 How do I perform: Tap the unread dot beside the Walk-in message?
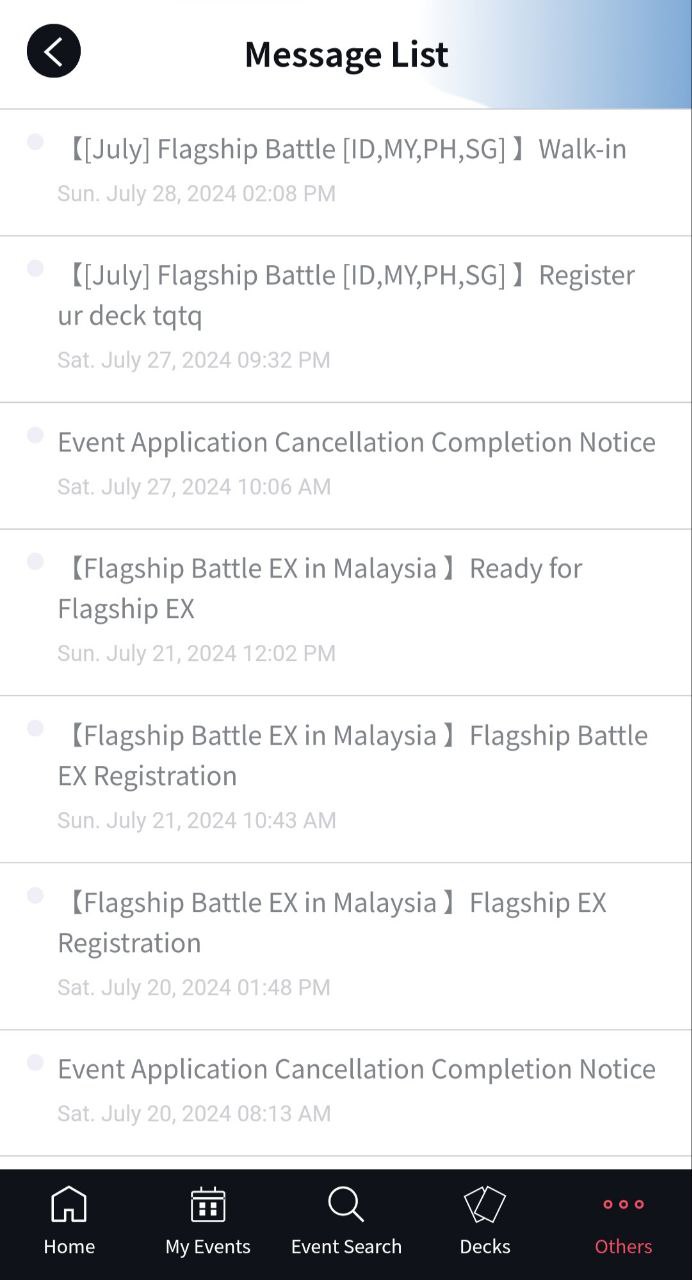(x=35, y=142)
